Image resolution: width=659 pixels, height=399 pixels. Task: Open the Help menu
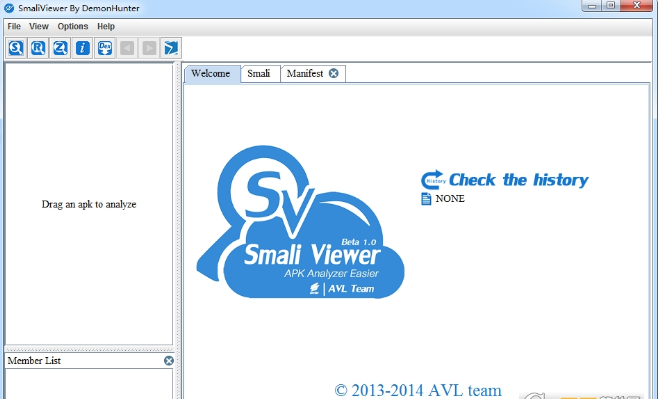tap(106, 26)
